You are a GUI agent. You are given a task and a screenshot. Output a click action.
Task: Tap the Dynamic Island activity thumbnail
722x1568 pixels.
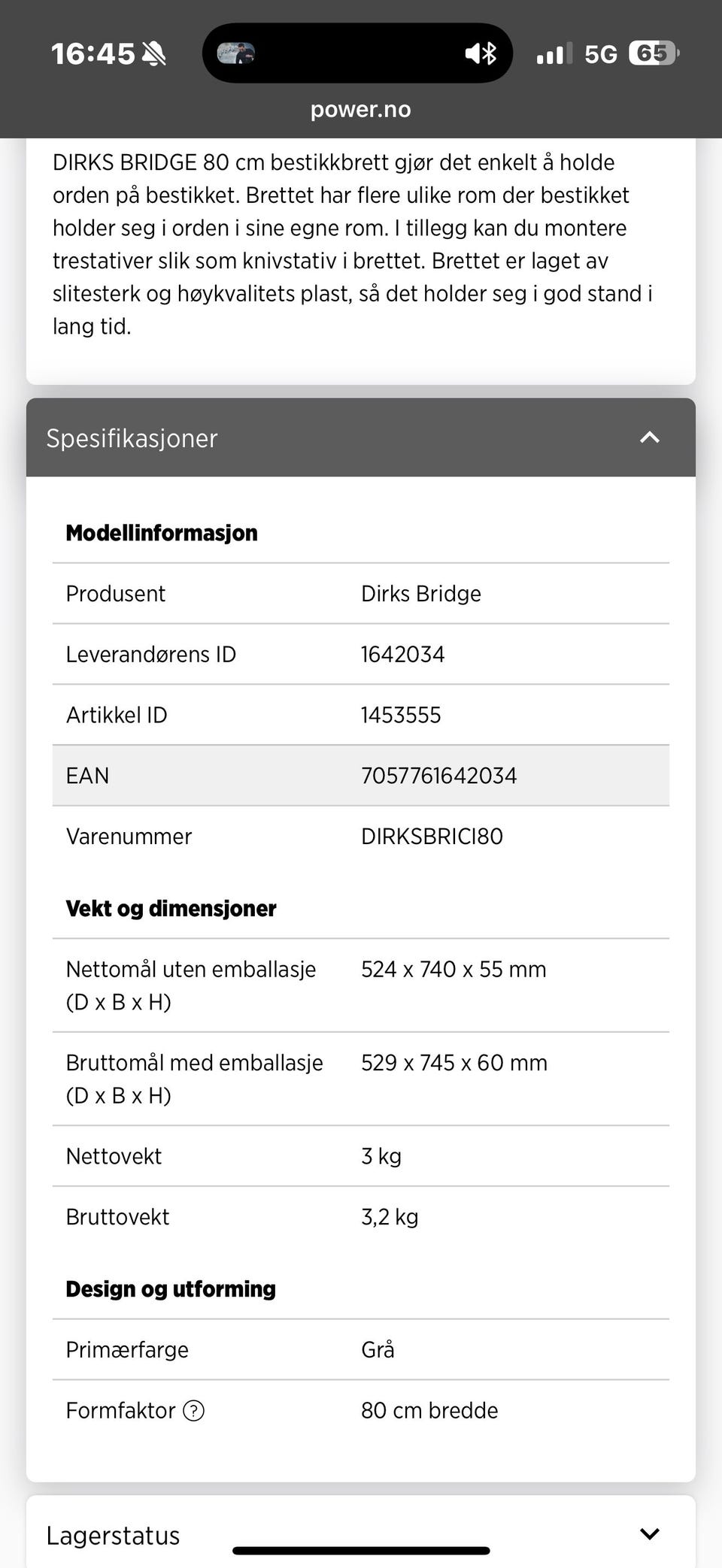click(x=236, y=53)
